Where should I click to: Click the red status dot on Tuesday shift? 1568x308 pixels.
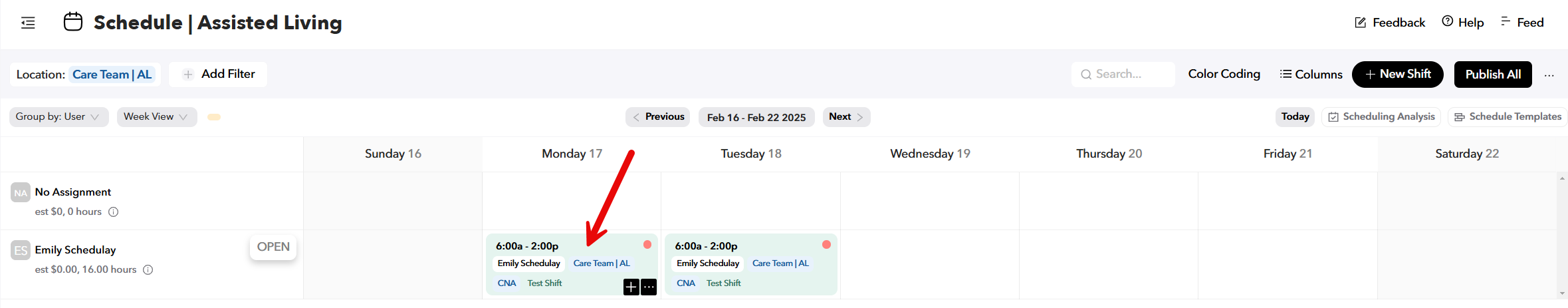pyautogui.click(x=826, y=245)
